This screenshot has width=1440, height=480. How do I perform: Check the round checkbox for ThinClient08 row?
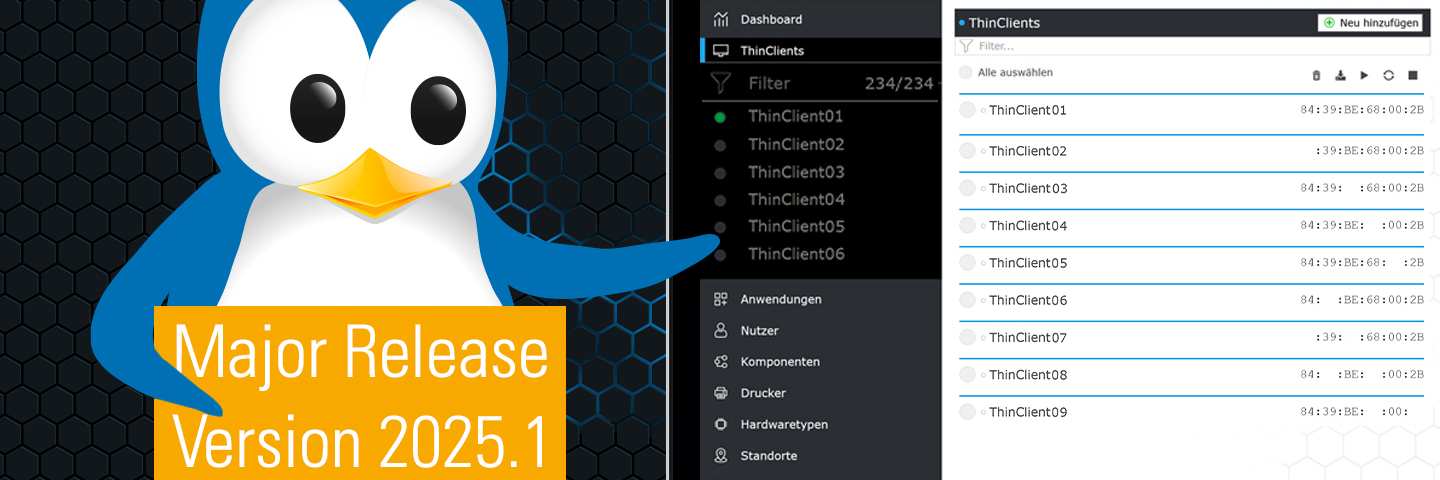[967, 375]
